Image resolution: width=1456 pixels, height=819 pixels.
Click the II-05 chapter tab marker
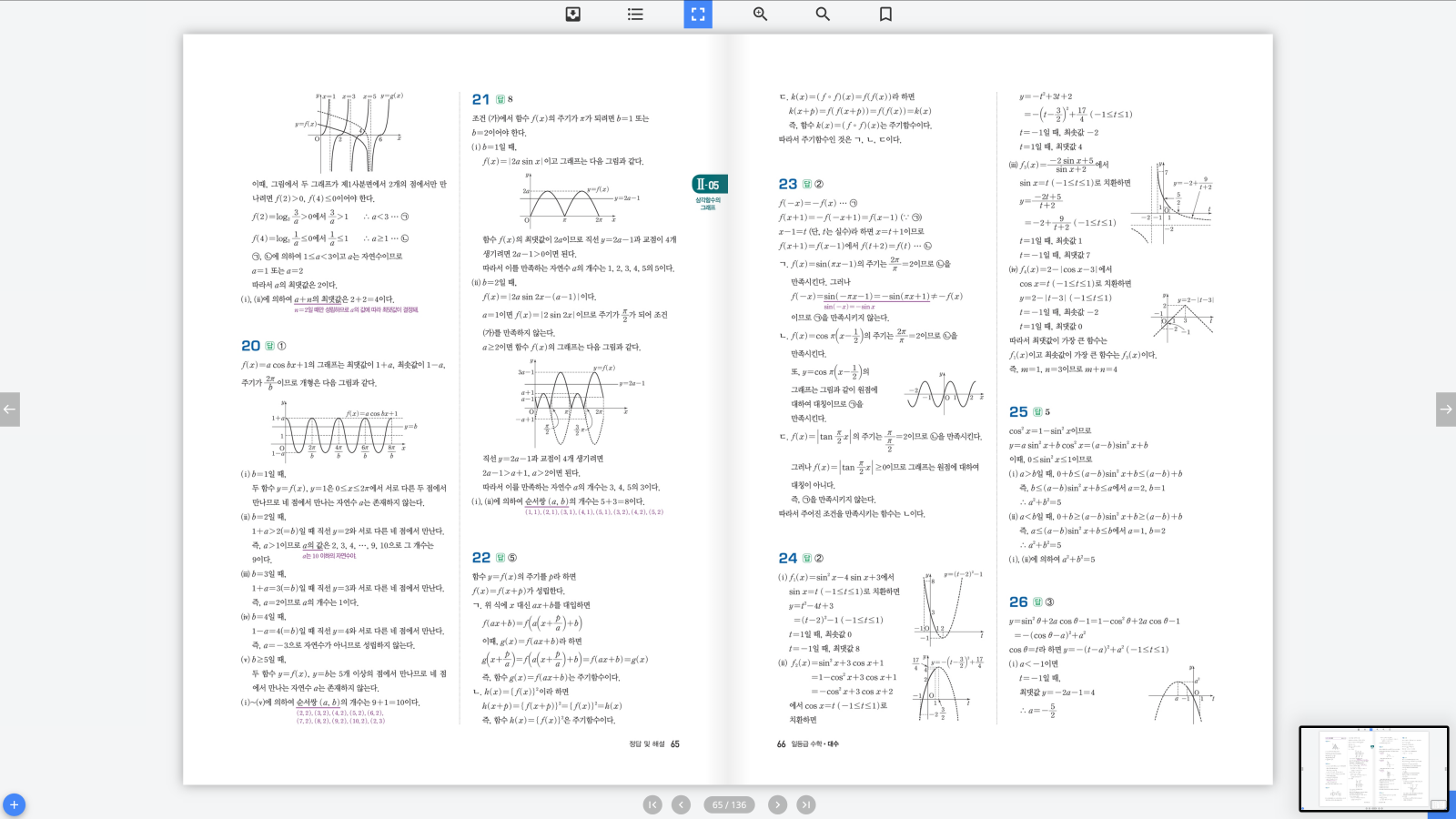point(709,185)
